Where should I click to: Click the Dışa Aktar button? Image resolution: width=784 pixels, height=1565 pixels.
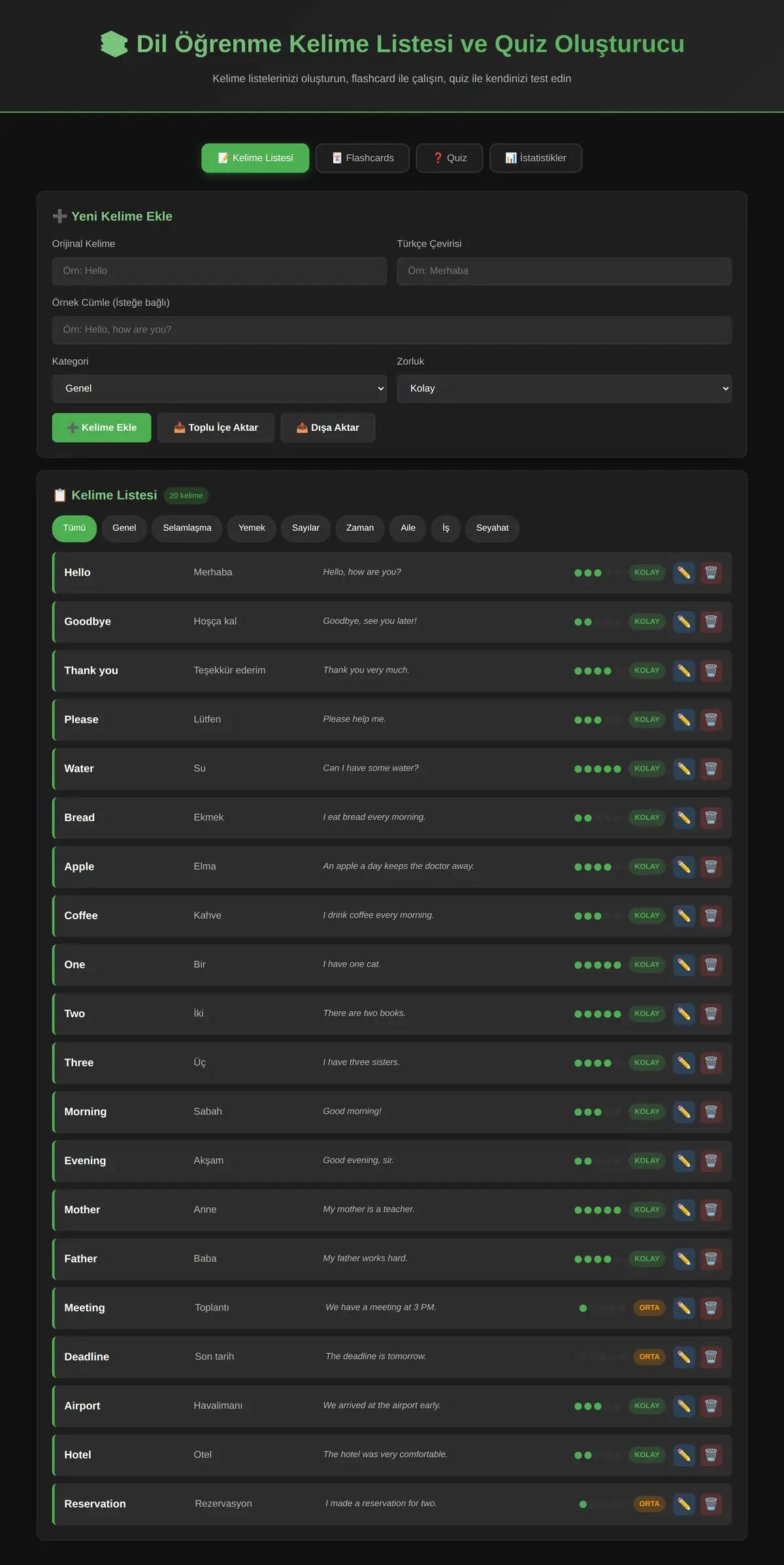tap(328, 428)
